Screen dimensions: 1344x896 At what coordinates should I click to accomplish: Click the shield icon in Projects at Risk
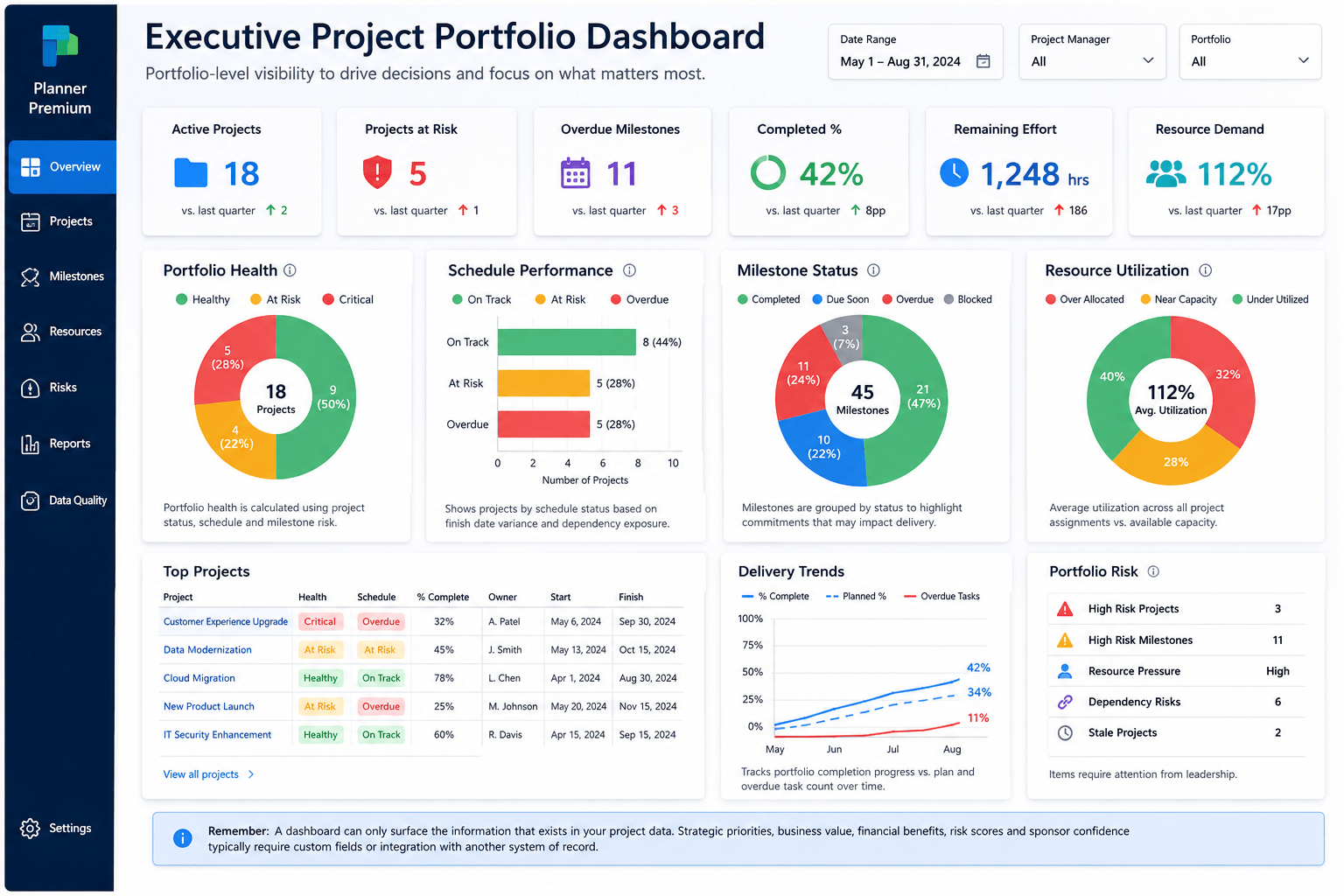point(377,172)
